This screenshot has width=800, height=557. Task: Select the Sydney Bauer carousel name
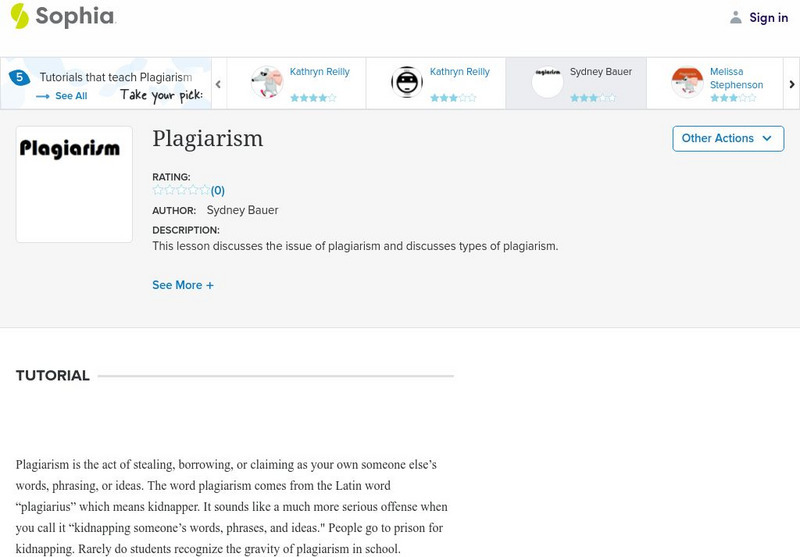click(x=601, y=71)
